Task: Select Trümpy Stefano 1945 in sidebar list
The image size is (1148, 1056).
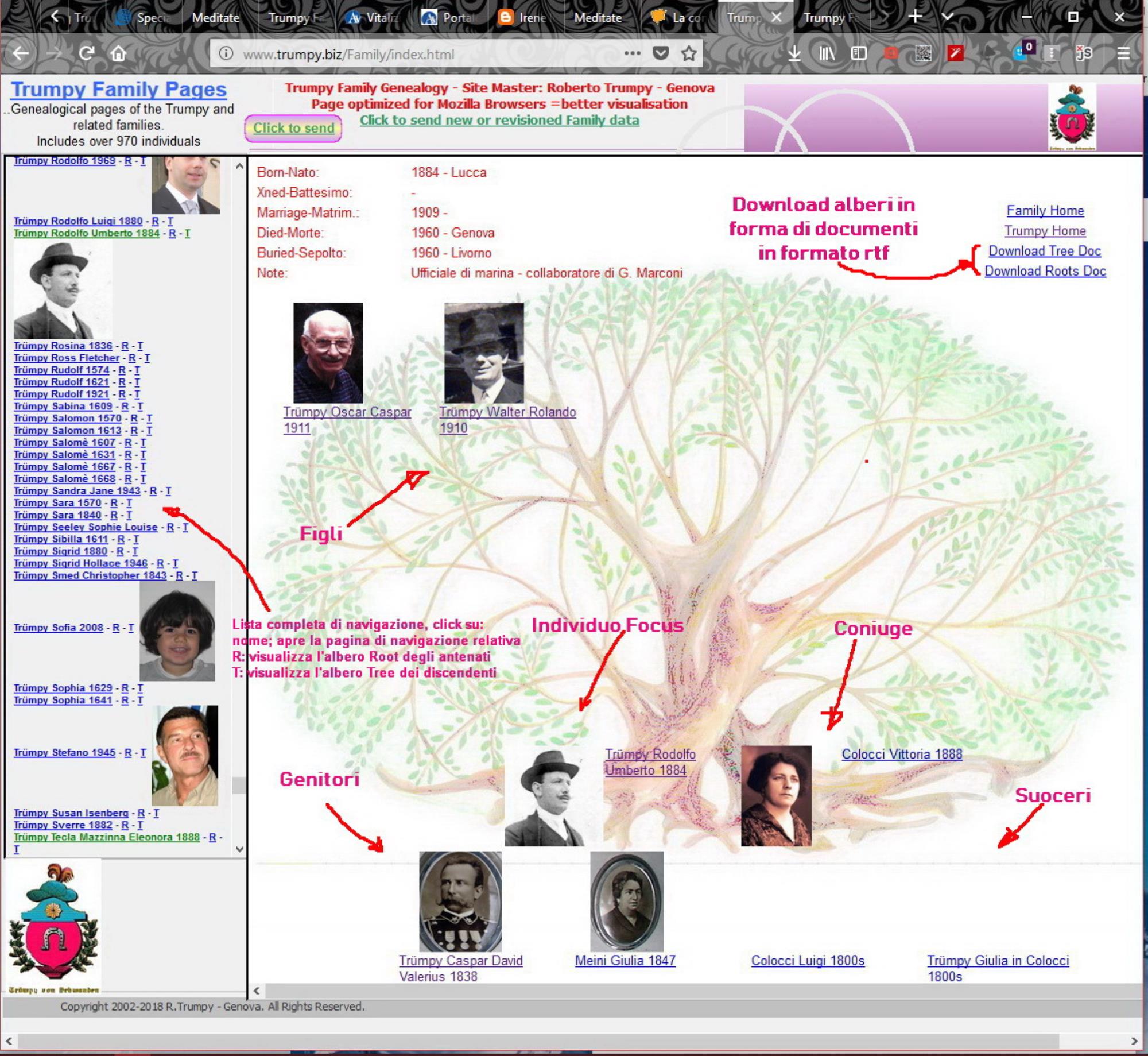Action: [64, 752]
